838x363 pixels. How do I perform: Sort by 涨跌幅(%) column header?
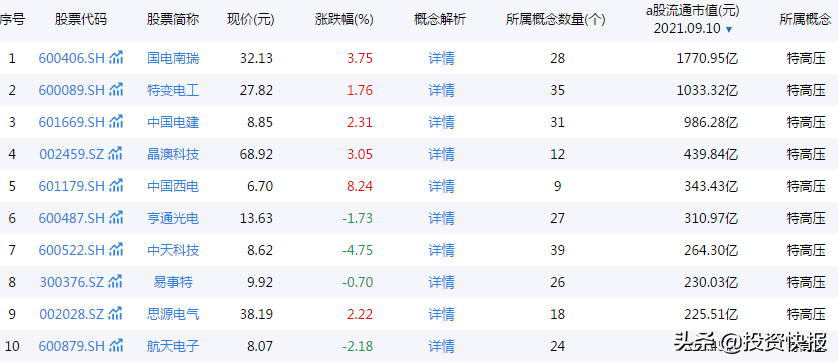(x=344, y=20)
